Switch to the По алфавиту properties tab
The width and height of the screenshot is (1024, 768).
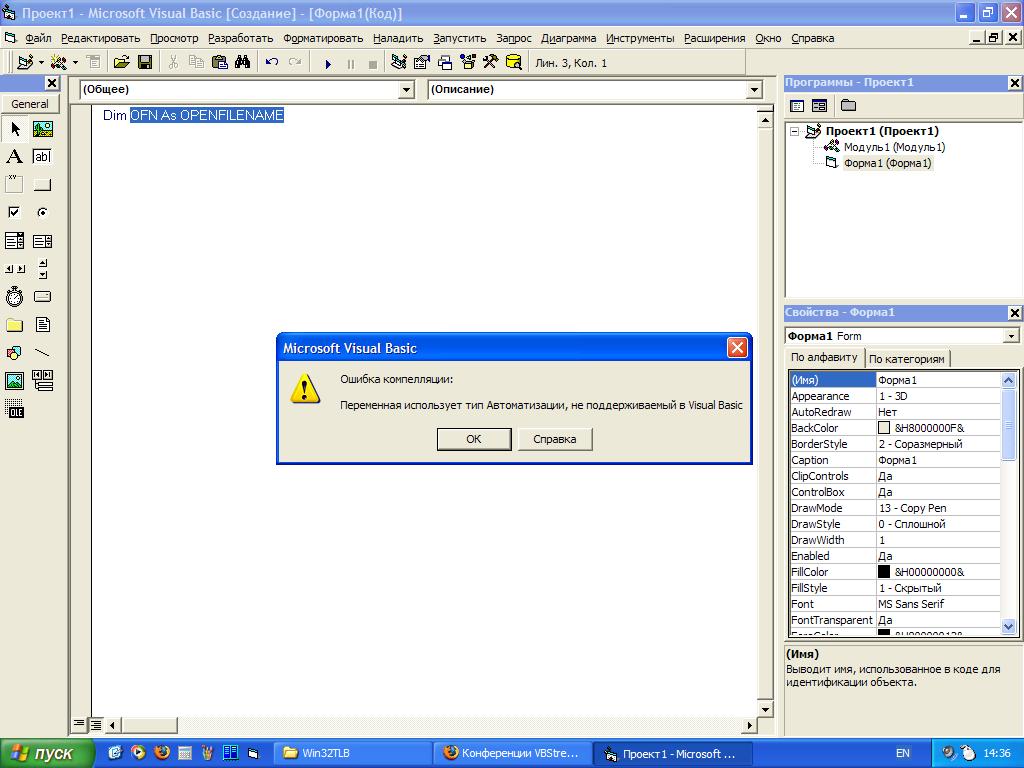(x=824, y=357)
